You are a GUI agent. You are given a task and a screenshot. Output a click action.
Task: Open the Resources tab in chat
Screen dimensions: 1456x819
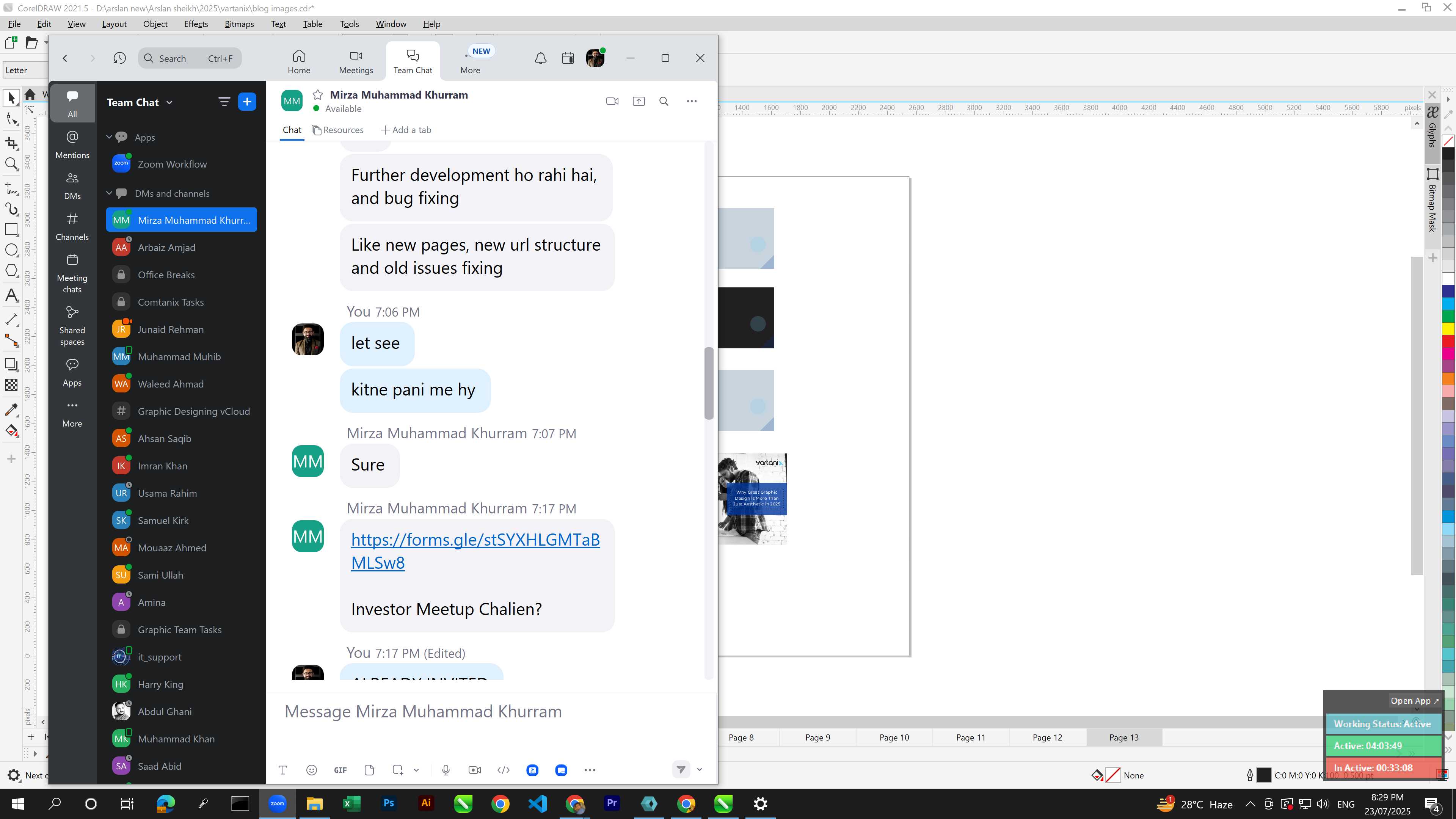338,130
